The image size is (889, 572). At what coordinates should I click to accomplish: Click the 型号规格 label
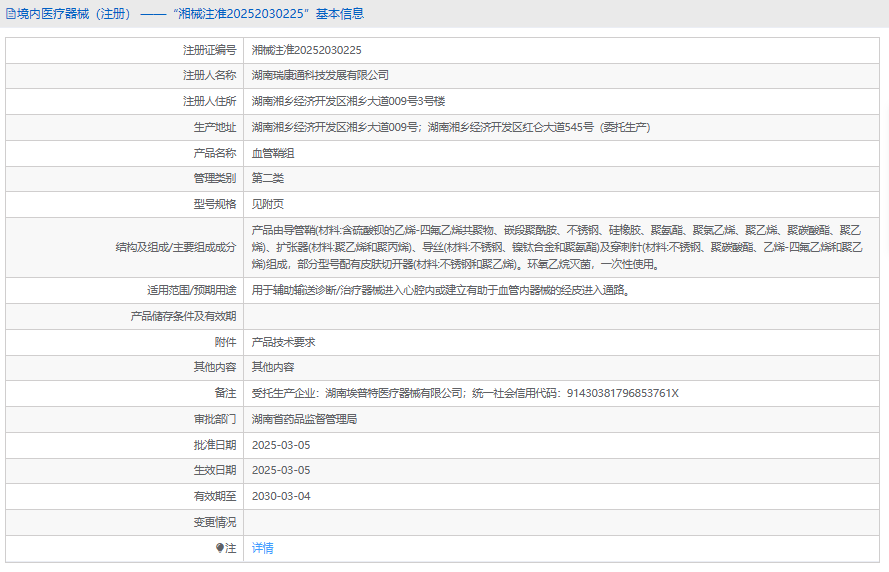click(x=215, y=205)
